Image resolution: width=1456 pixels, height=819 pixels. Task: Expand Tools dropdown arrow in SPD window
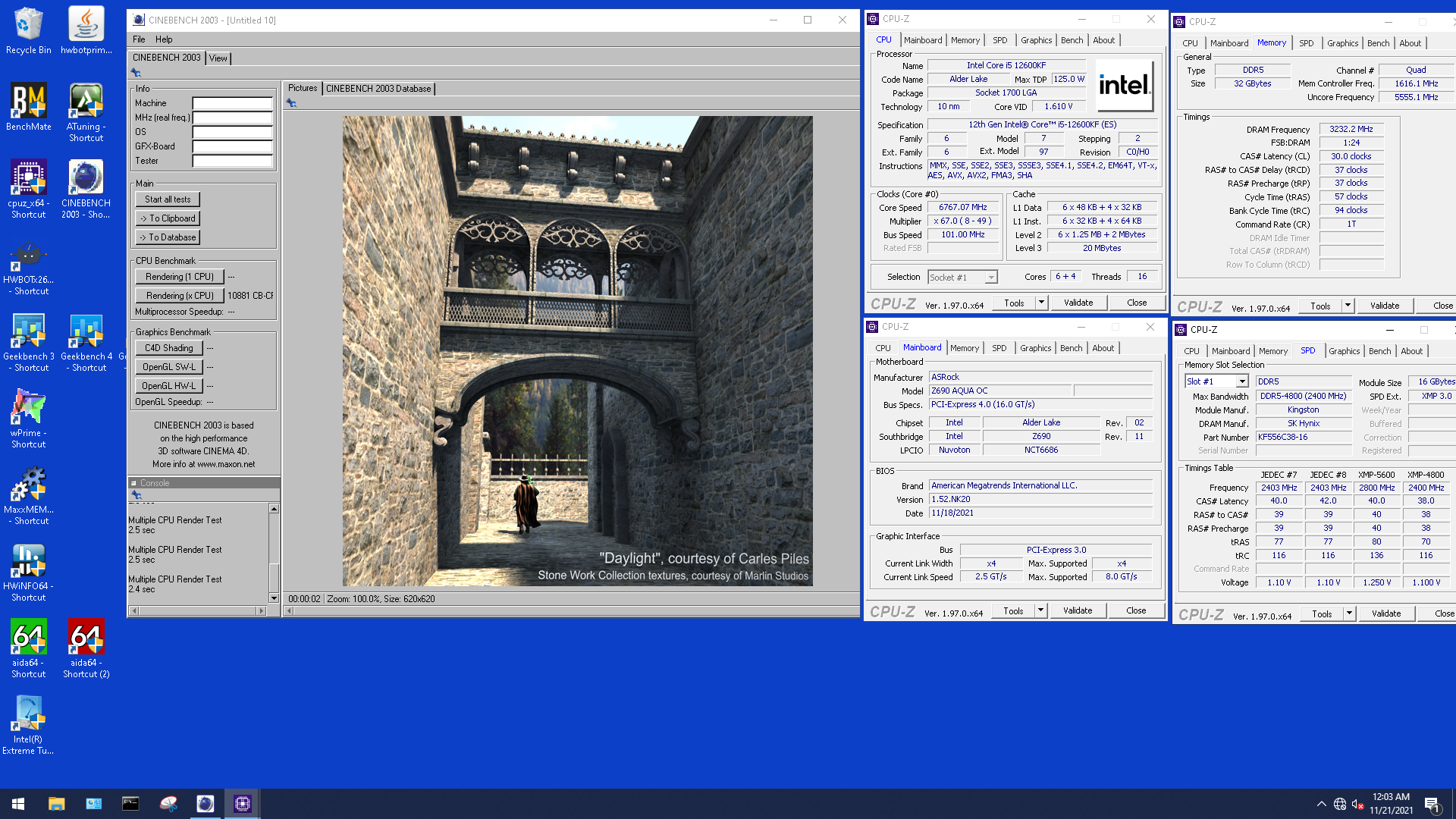pos(1349,613)
